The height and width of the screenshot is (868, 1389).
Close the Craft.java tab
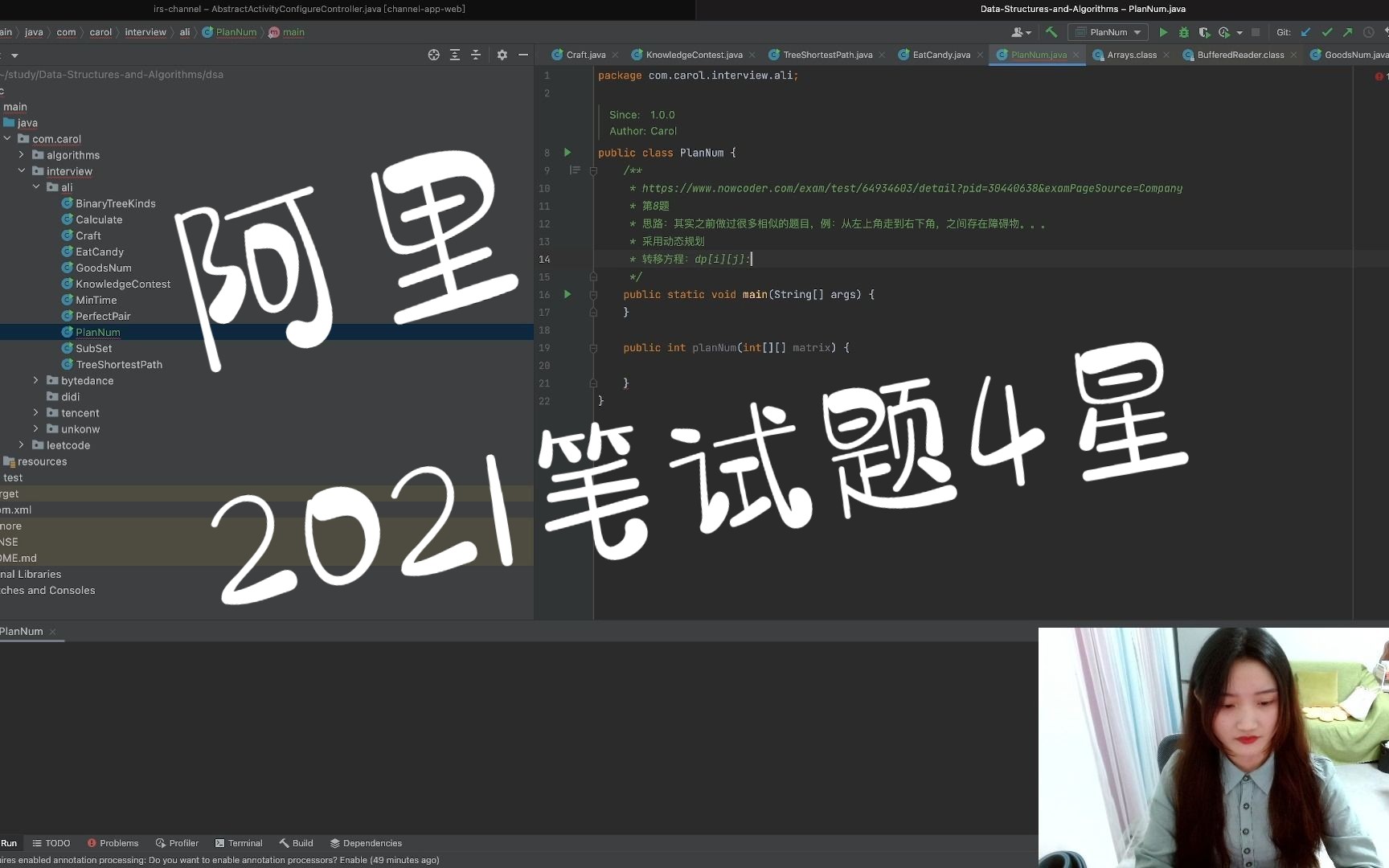pos(615,55)
